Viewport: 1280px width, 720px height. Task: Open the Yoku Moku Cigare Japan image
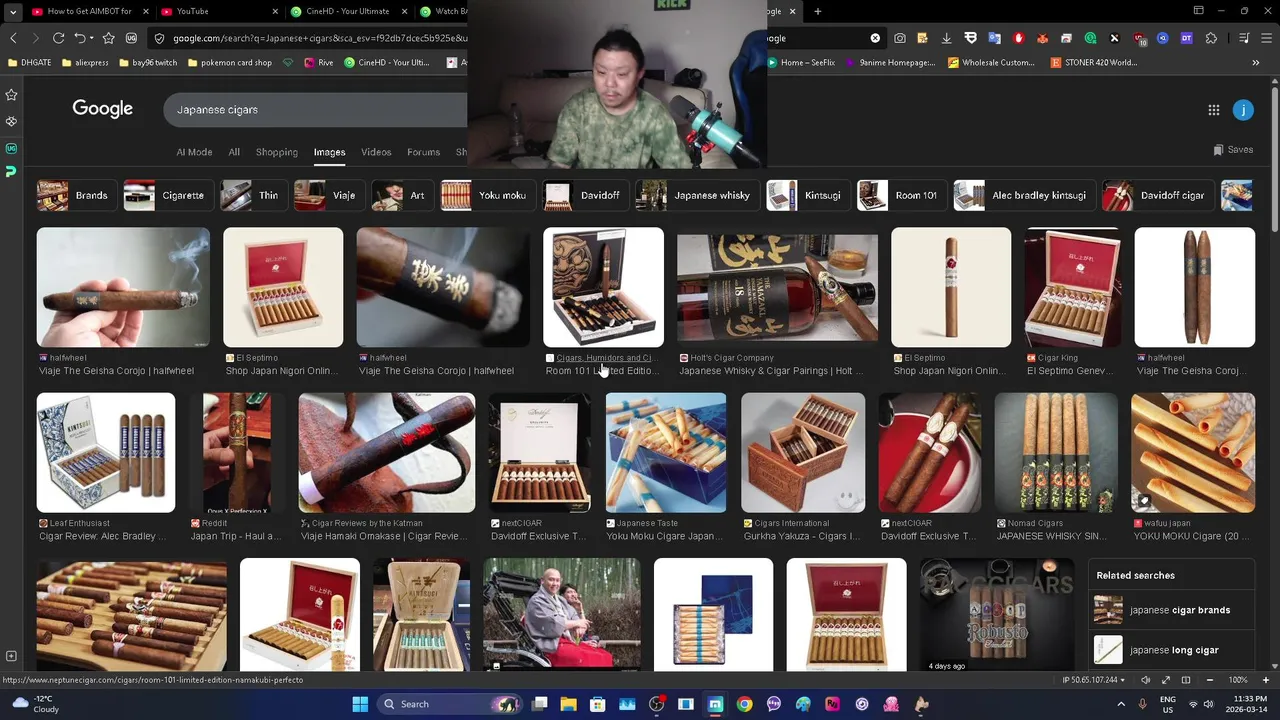coord(666,452)
